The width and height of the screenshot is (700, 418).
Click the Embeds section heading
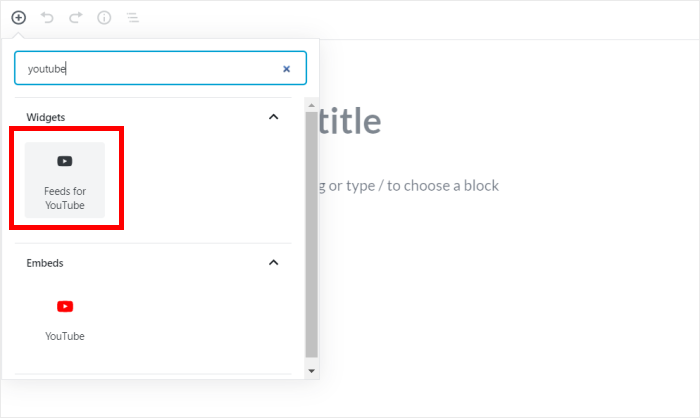45,263
